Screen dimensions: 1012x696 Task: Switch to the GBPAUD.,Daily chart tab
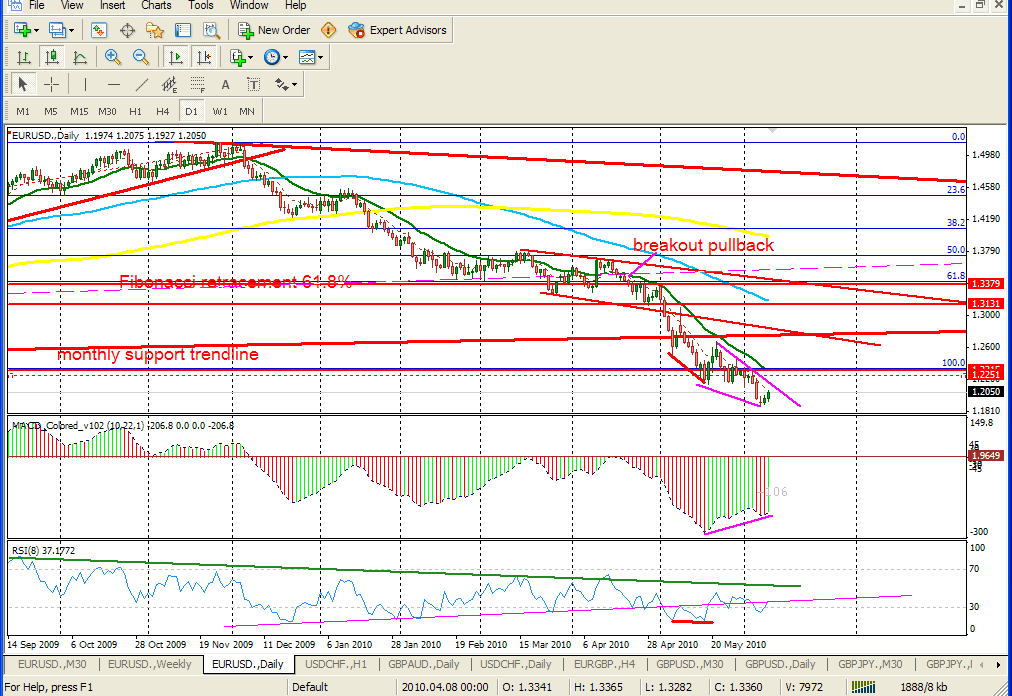[x=424, y=664]
